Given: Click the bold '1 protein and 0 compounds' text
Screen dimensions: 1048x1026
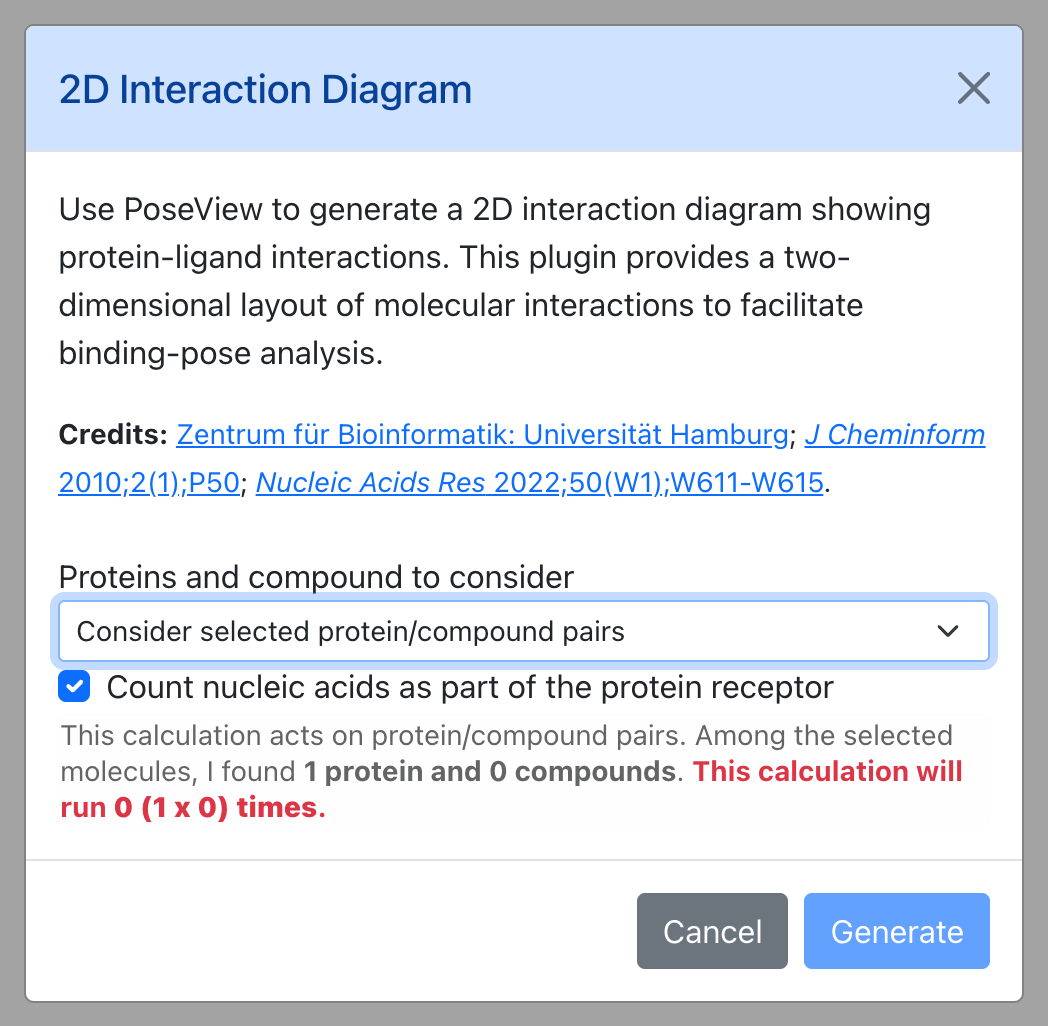Looking at the screenshot, I should [x=490, y=771].
